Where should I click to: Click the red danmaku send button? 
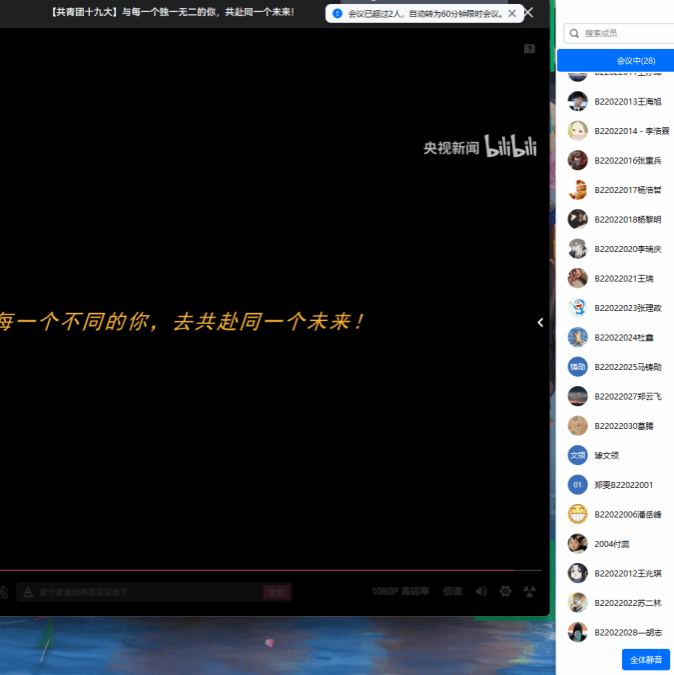pos(276,593)
